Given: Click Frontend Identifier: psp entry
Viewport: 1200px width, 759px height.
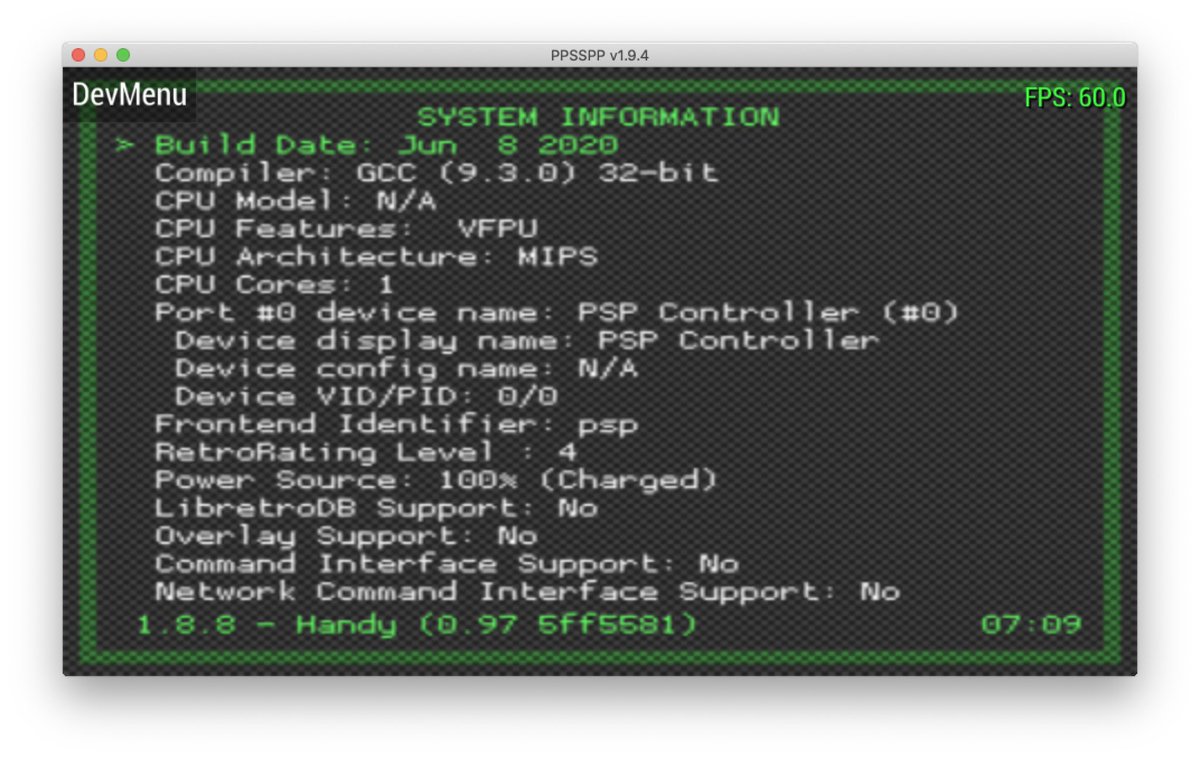Looking at the screenshot, I should tap(397, 425).
